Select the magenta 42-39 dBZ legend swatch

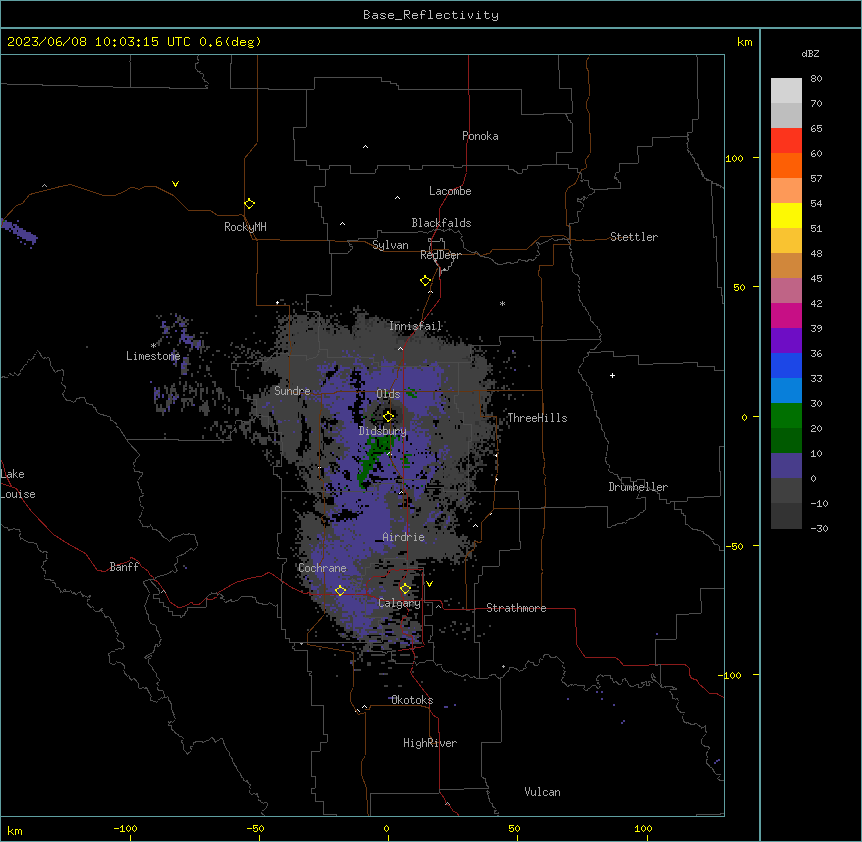(x=786, y=315)
